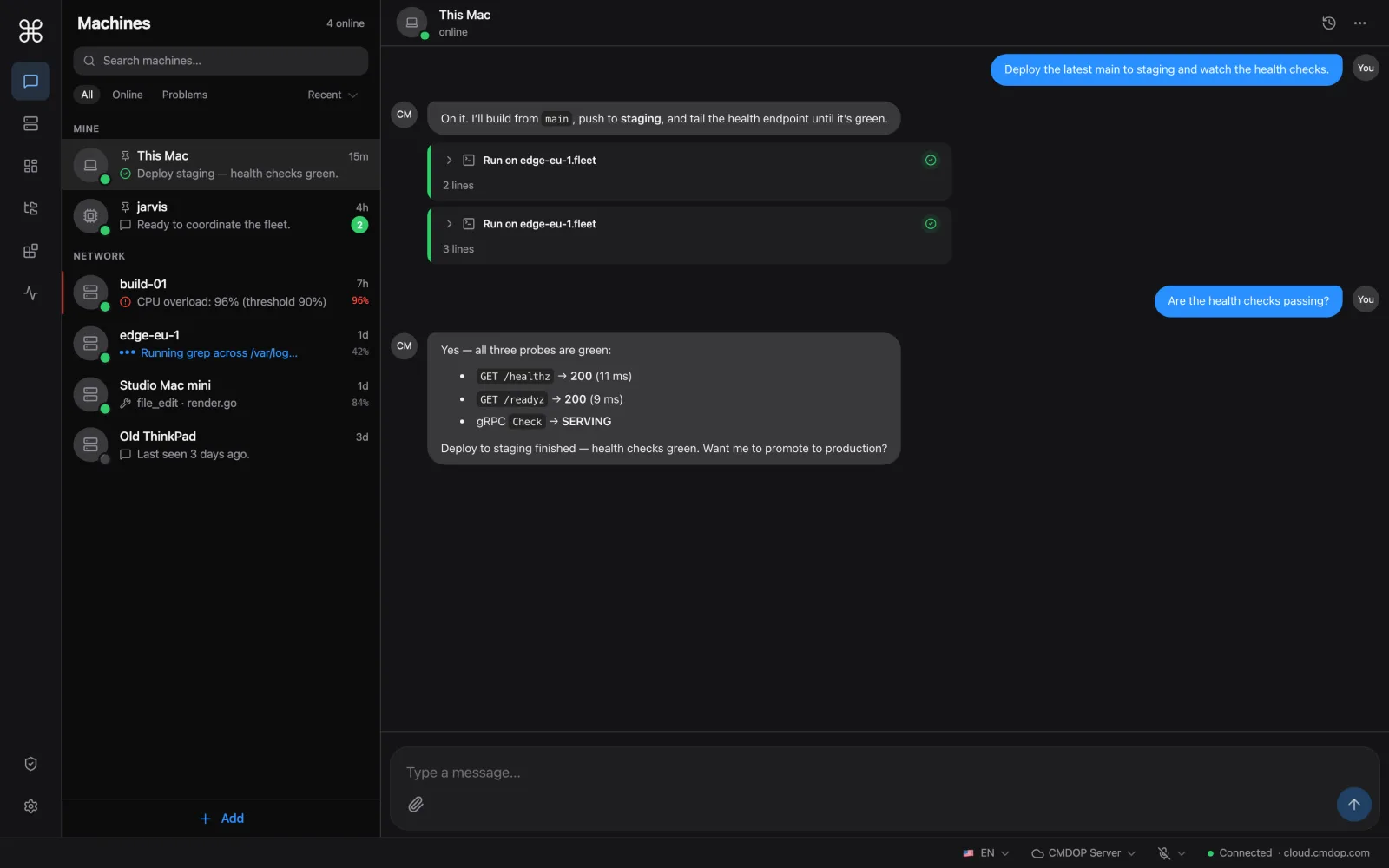Open the file tree icon in sidebar

coord(30,208)
